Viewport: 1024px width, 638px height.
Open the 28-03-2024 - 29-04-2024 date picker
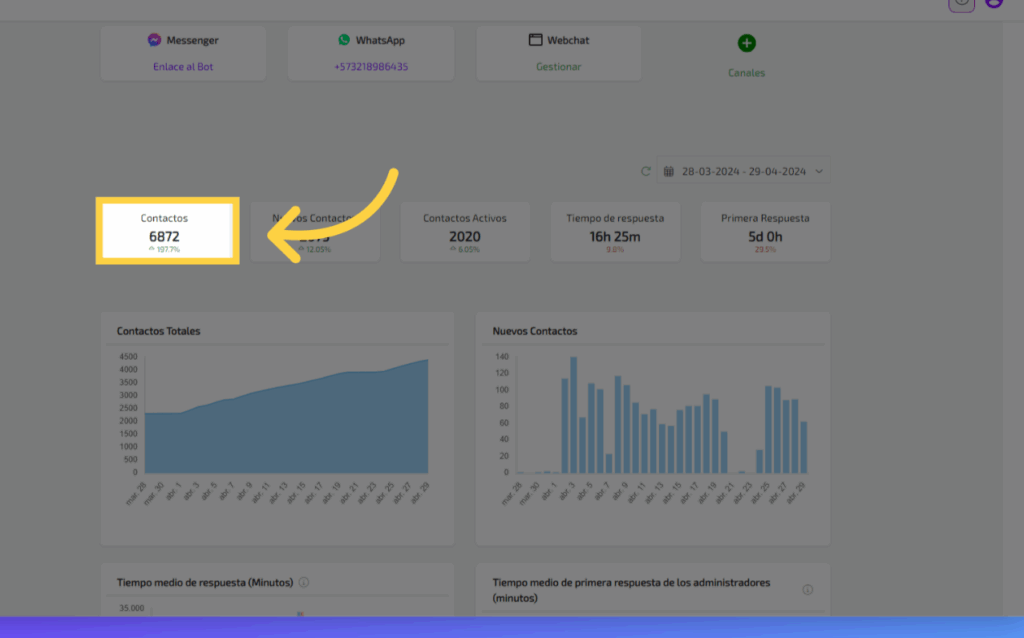(743, 171)
